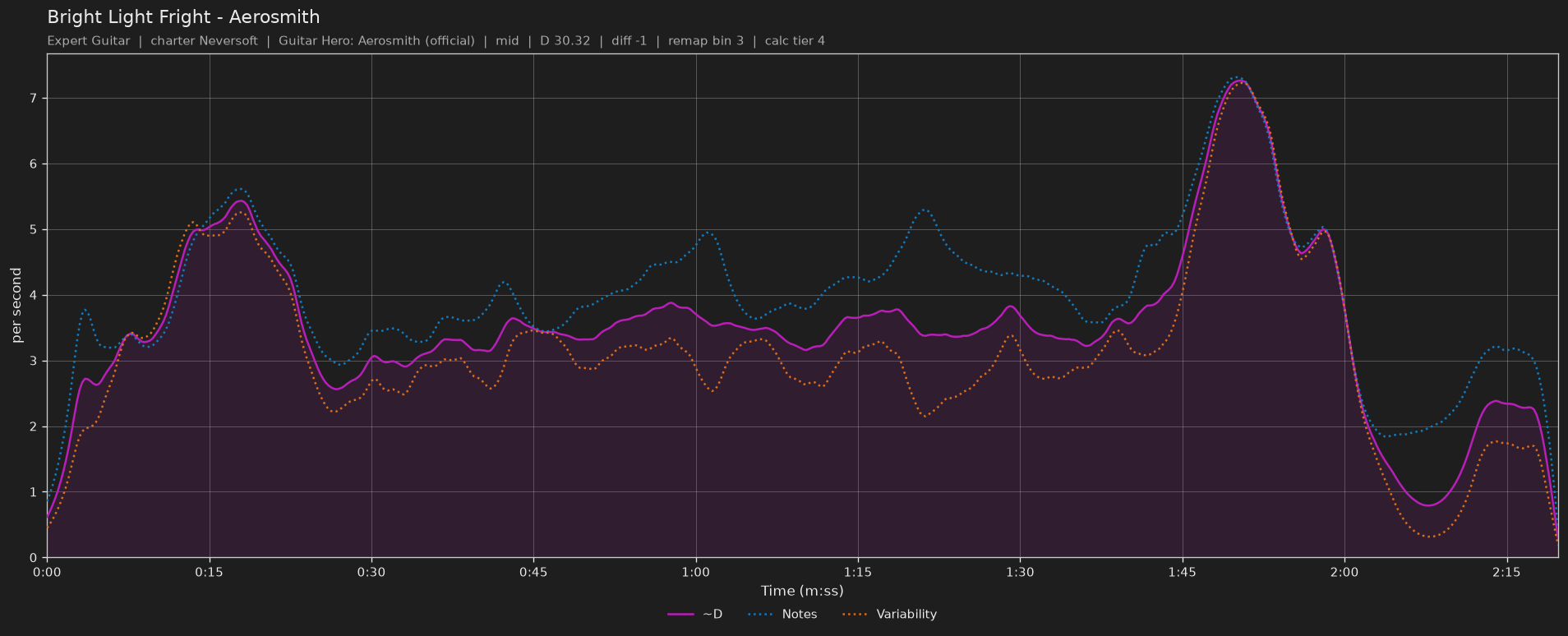The height and width of the screenshot is (636, 1568).
Task: Click the 1:00 time tick label
Action: (x=695, y=572)
